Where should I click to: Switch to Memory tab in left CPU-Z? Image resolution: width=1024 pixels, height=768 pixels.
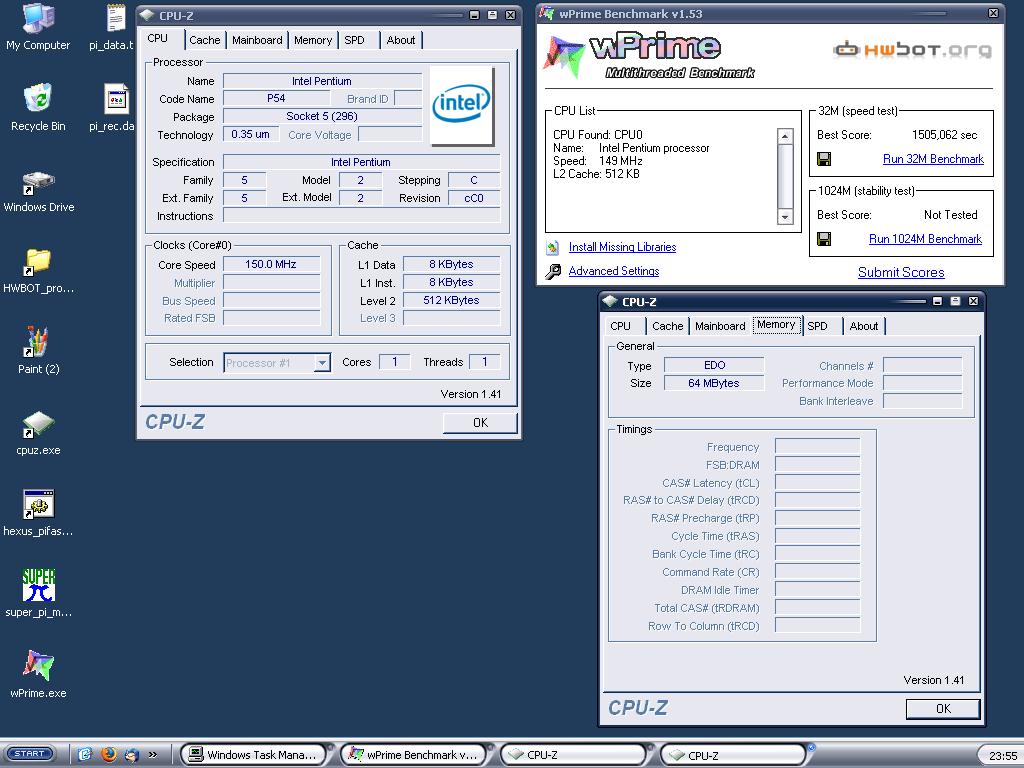point(313,40)
